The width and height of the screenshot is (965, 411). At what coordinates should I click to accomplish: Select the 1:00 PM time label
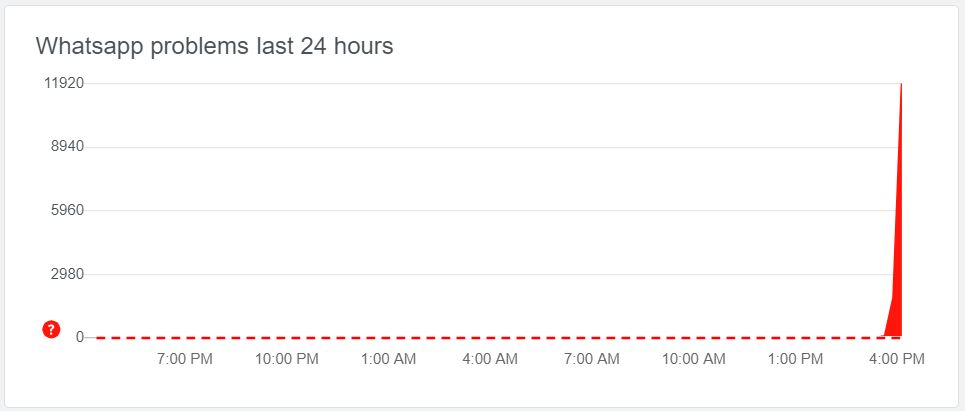click(797, 359)
